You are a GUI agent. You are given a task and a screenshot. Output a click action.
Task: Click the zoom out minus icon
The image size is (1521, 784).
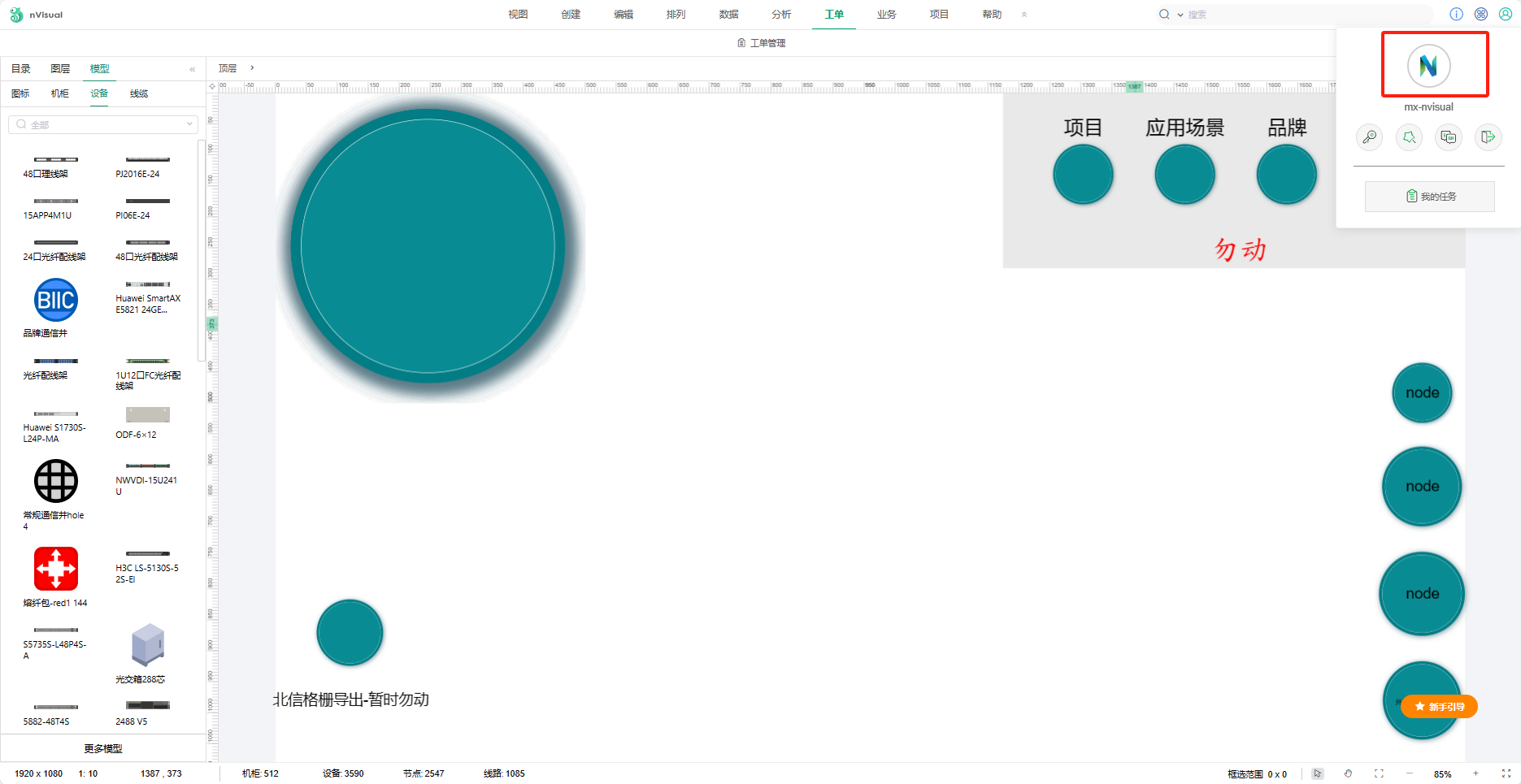click(1410, 773)
